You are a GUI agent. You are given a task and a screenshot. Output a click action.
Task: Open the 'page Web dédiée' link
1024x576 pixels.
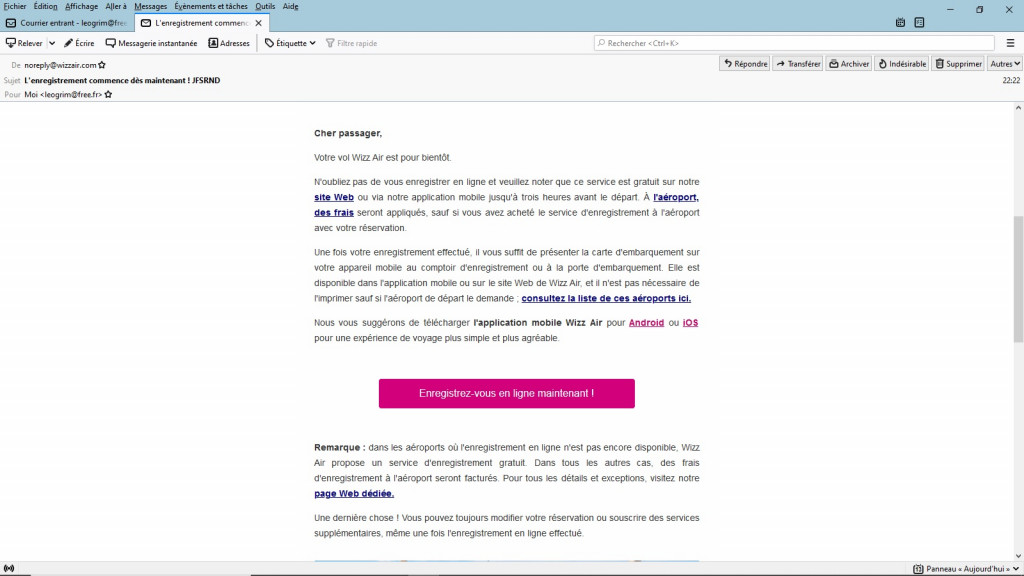click(354, 494)
